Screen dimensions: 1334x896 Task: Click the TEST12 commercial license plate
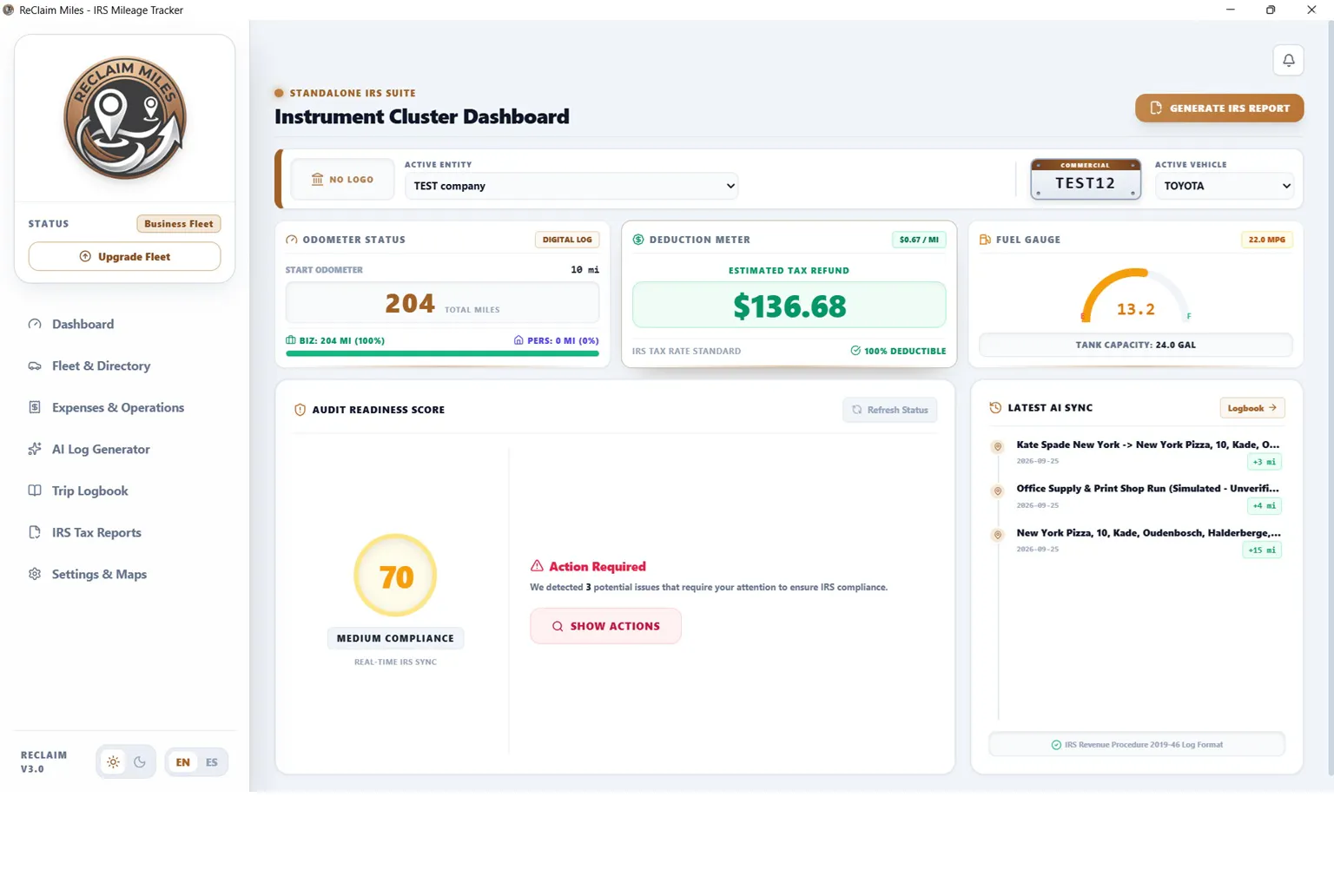point(1086,180)
